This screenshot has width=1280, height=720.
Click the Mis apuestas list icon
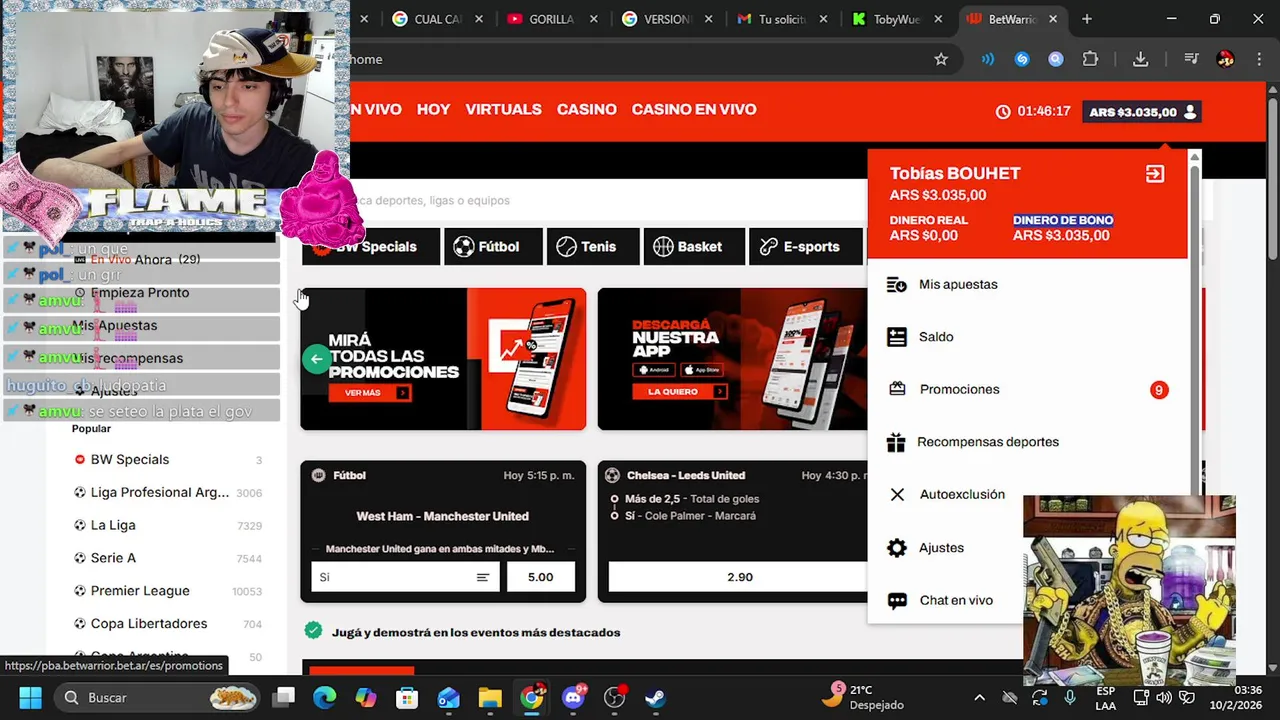click(x=897, y=285)
